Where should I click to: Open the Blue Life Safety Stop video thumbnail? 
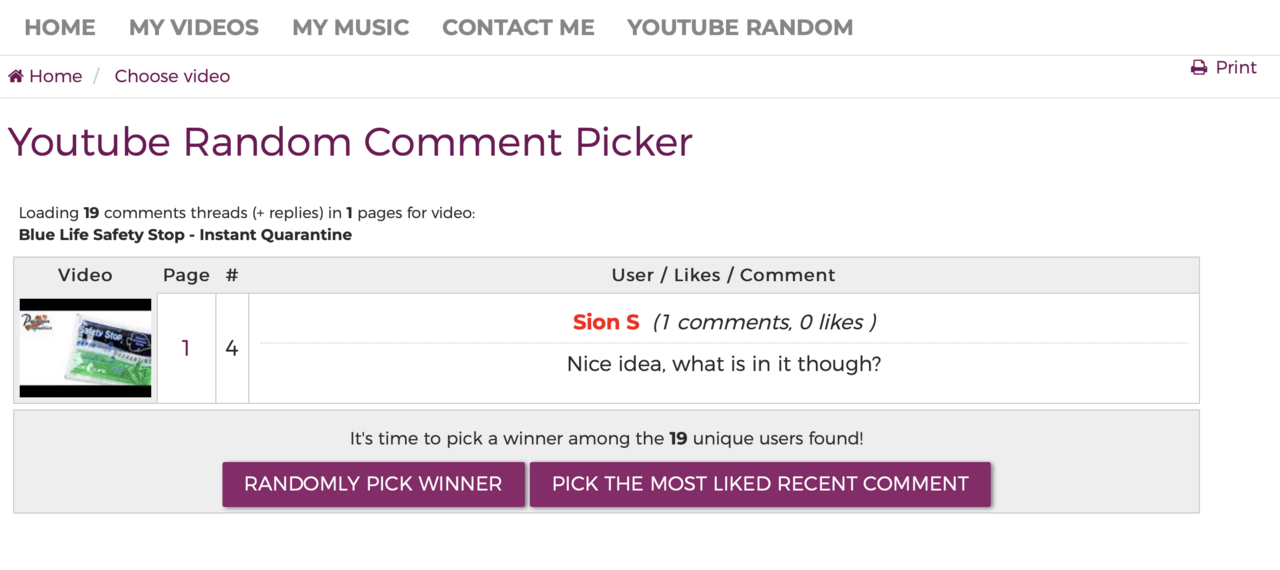85,348
